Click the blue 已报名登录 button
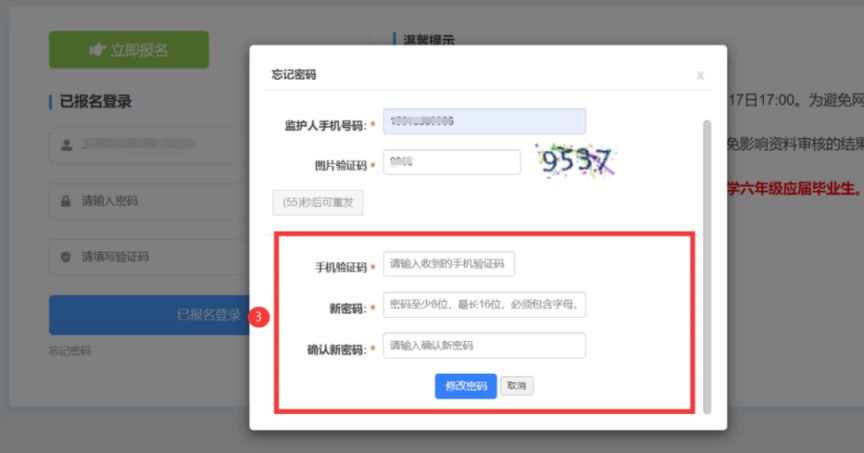 click(x=149, y=315)
